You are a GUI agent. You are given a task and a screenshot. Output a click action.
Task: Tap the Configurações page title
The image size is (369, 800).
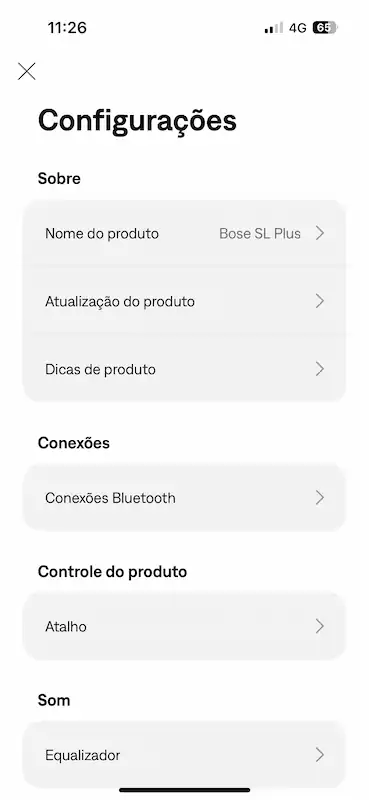click(137, 121)
